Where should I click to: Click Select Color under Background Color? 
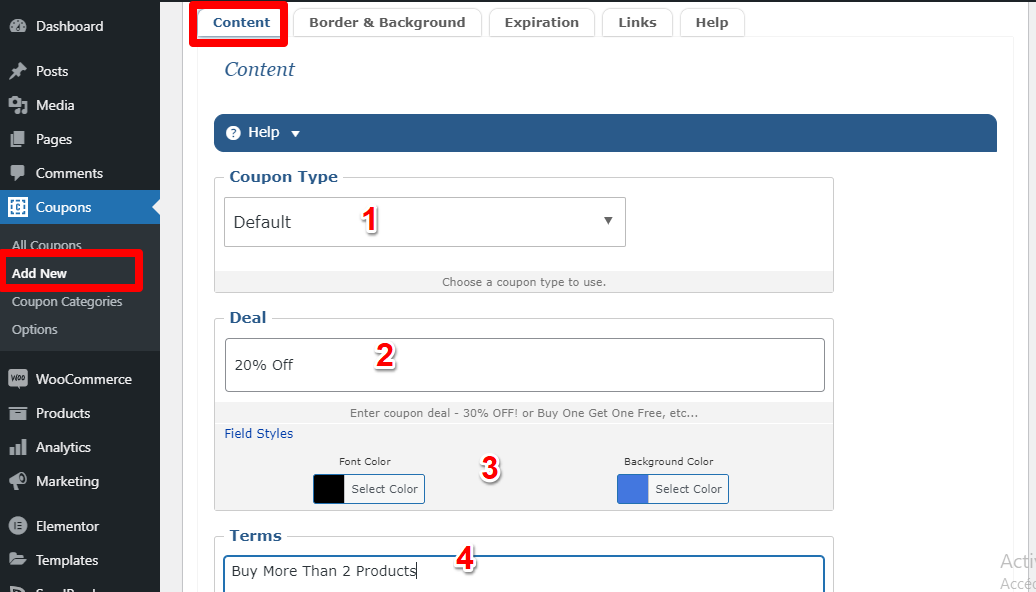point(688,489)
